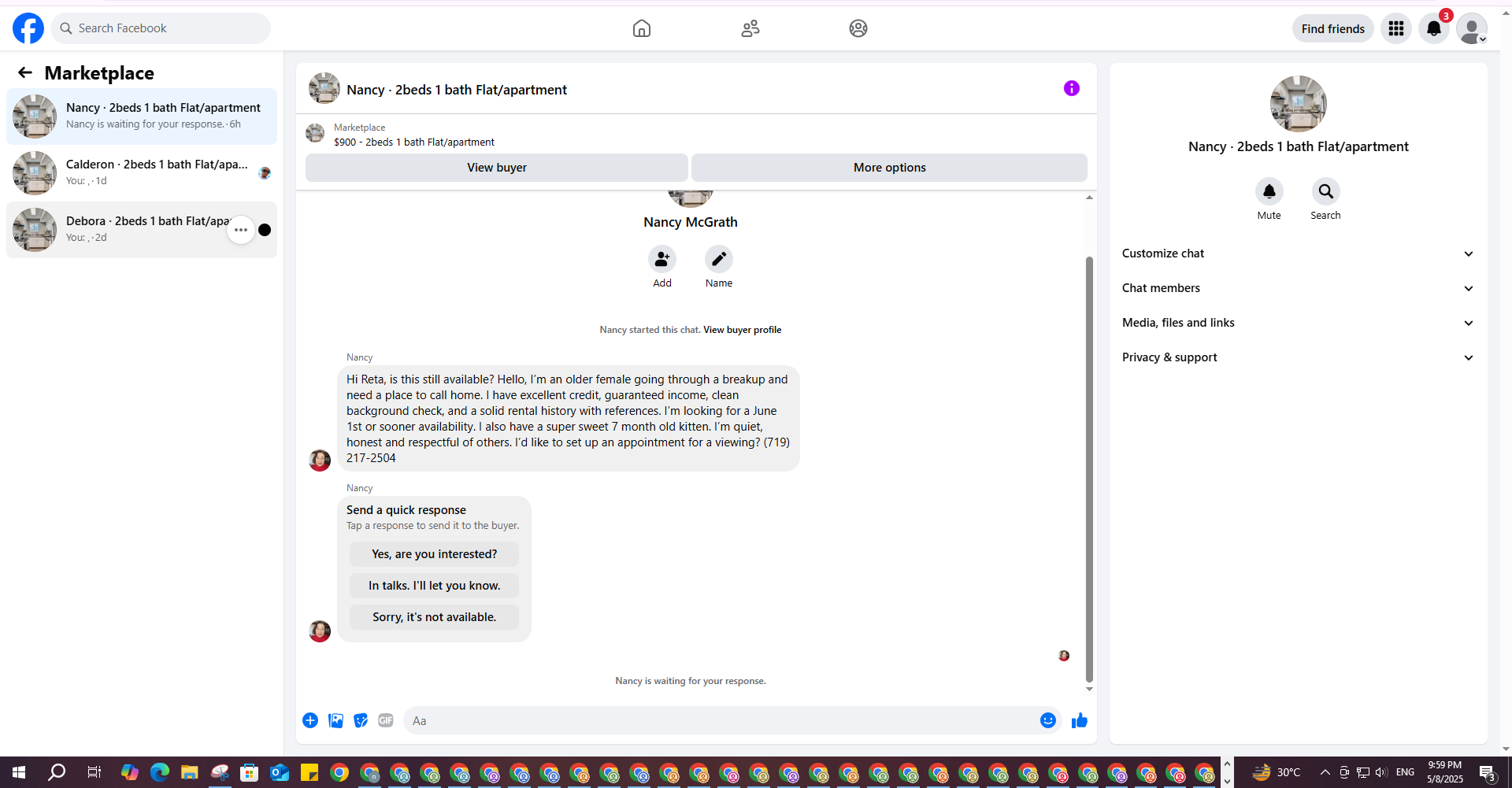Open Sticky Notes from taskbar
The image size is (1512, 788).
click(309, 772)
